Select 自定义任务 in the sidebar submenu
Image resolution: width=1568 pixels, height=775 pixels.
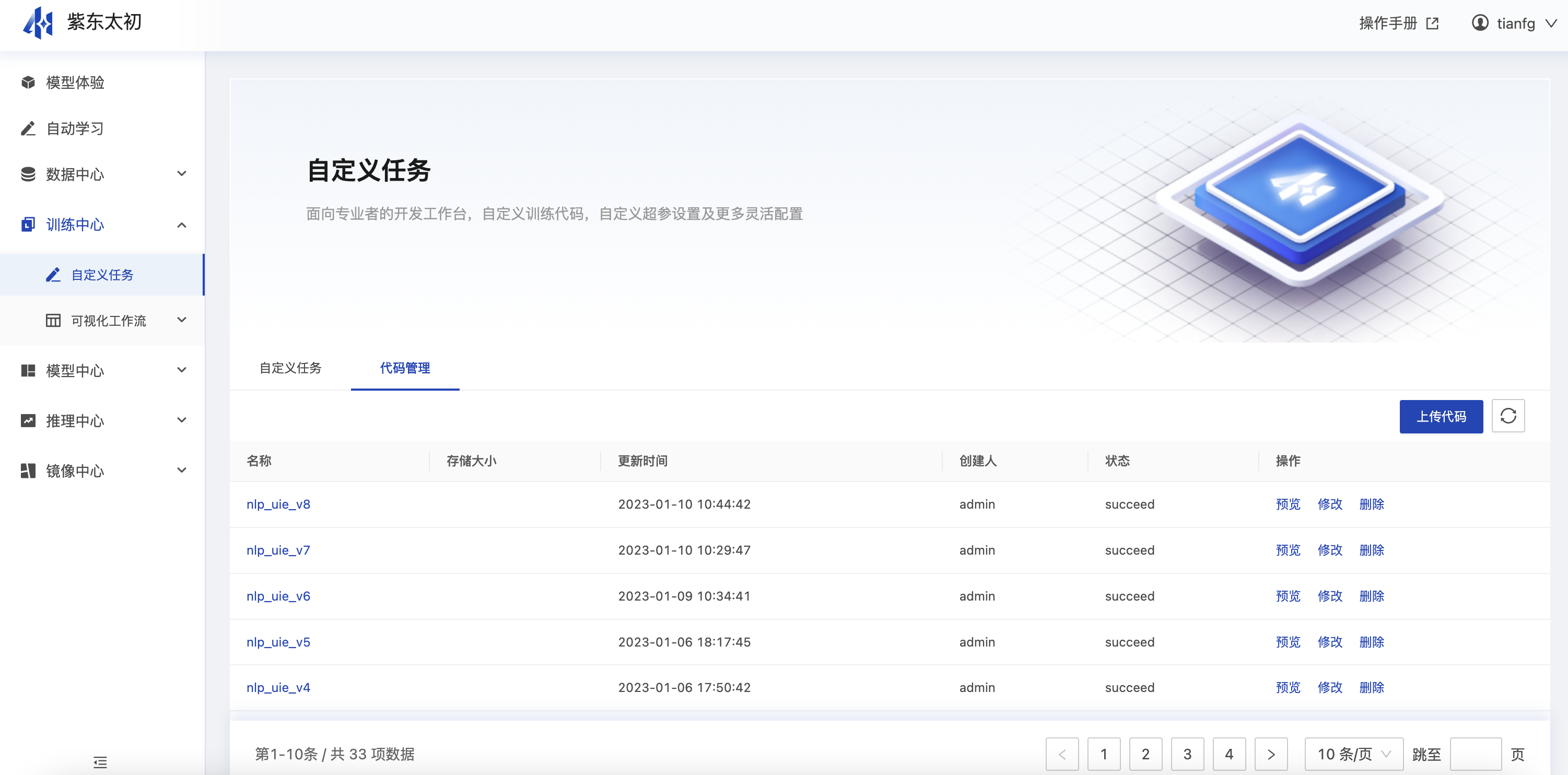[102, 275]
